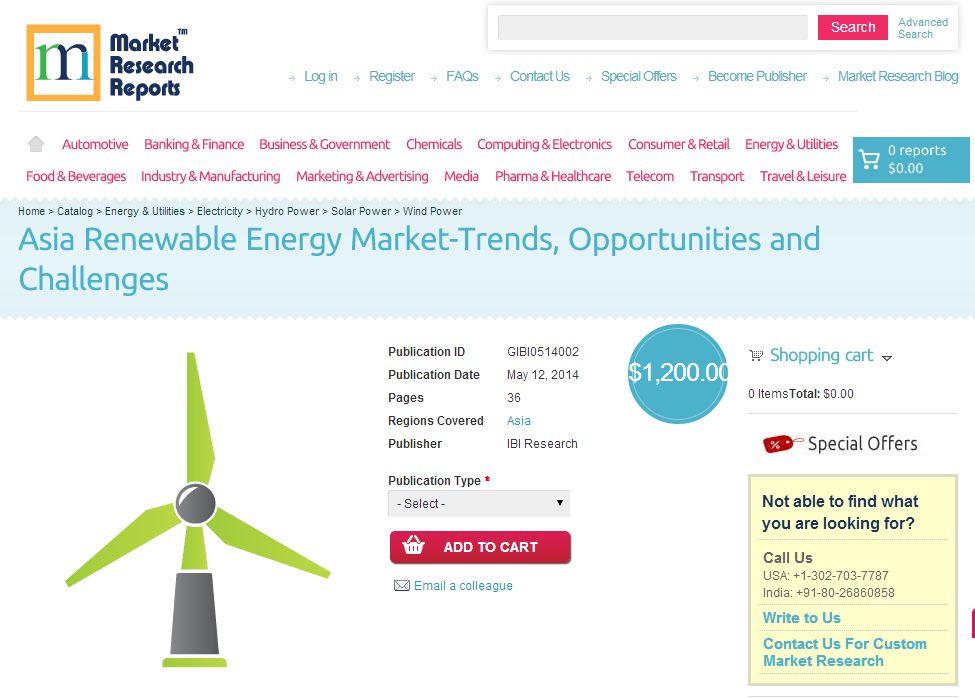Click Catalog in the breadcrumb
This screenshot has height=699, width=975.
pos(75,211)
